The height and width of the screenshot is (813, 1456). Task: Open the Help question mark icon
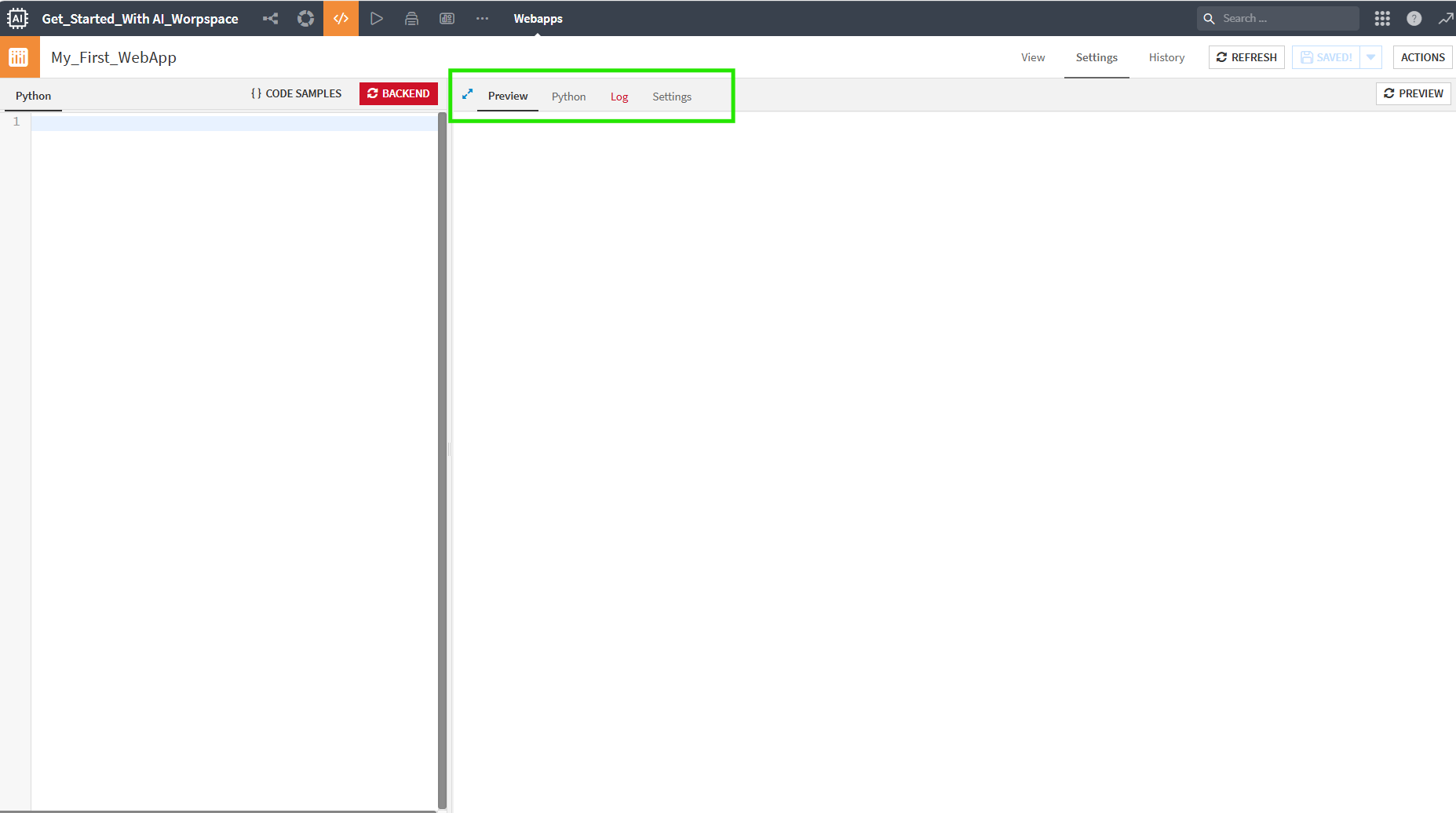1414,18
